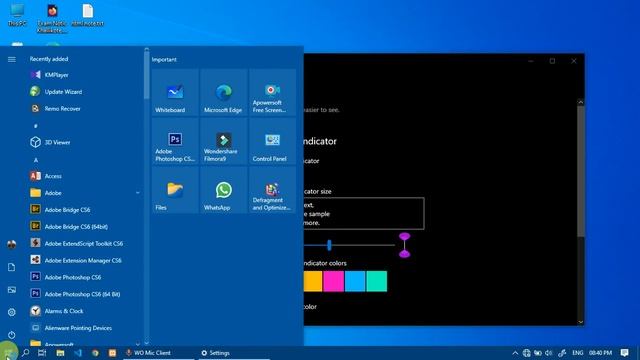Launch the Microsoft Edge tile
Image resolution: width=640 pixels, height=360 pixels.
pos(224,93)
